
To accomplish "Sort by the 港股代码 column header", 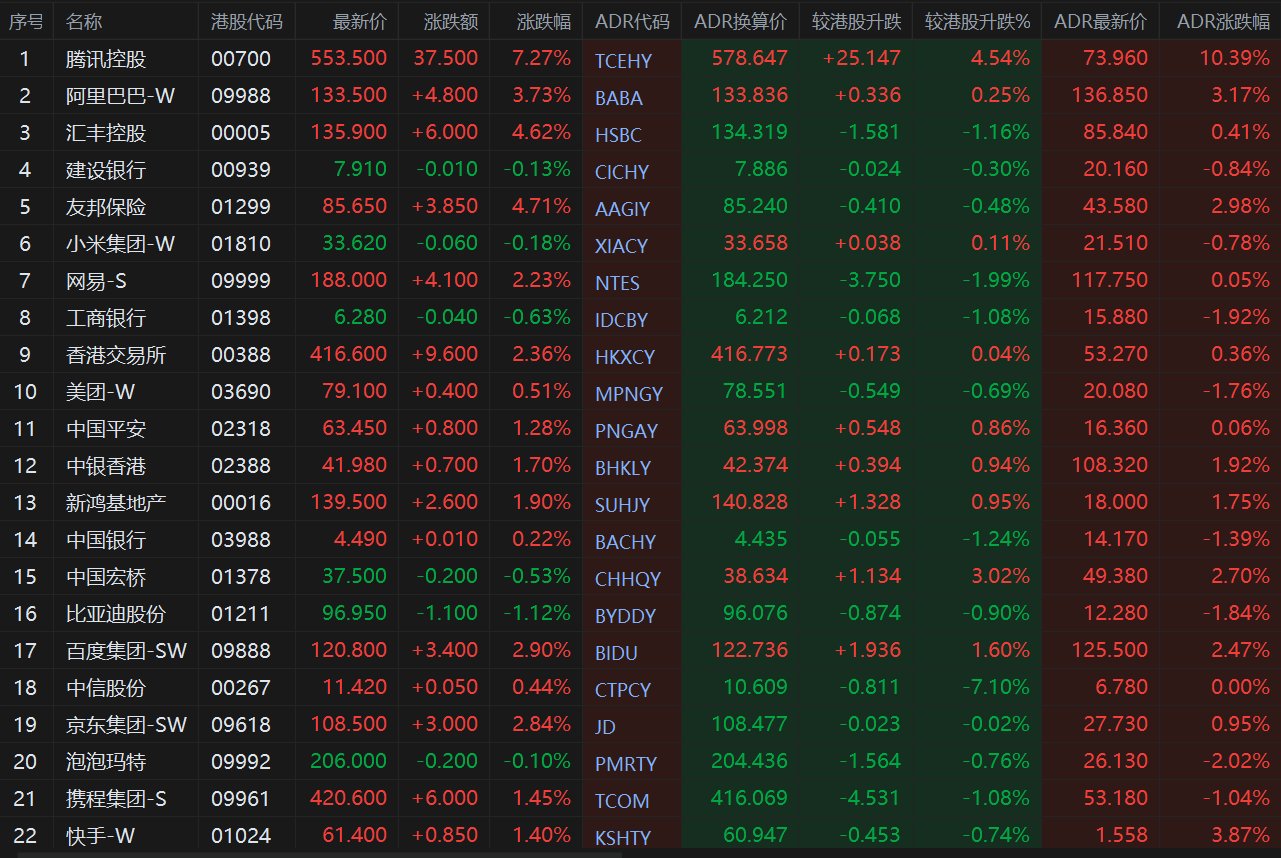I will 247,21.
